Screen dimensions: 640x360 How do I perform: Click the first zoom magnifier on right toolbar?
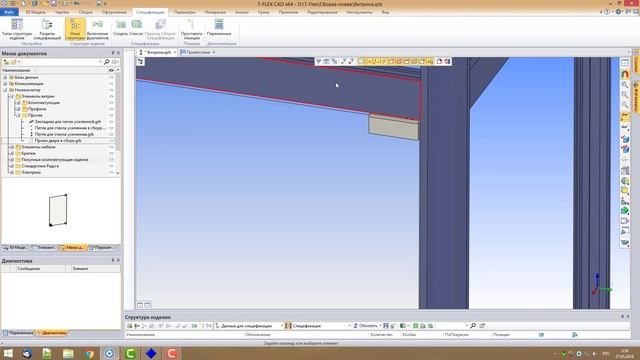point(625,85)
